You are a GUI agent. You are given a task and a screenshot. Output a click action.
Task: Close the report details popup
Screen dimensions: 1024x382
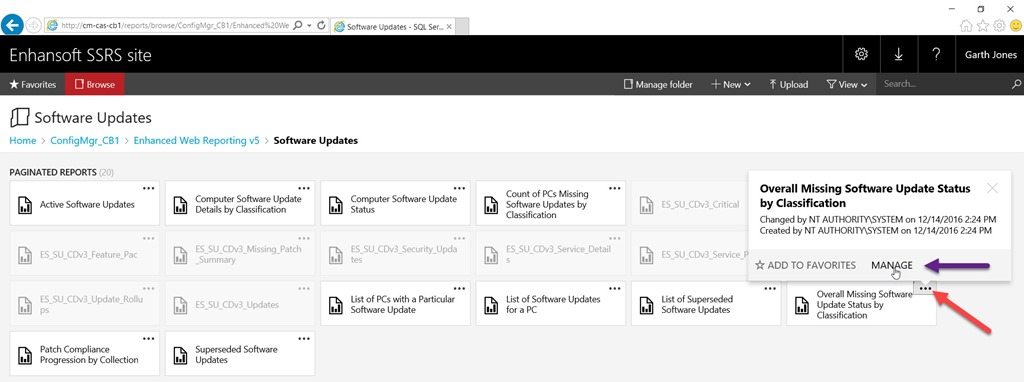[993, 188]
